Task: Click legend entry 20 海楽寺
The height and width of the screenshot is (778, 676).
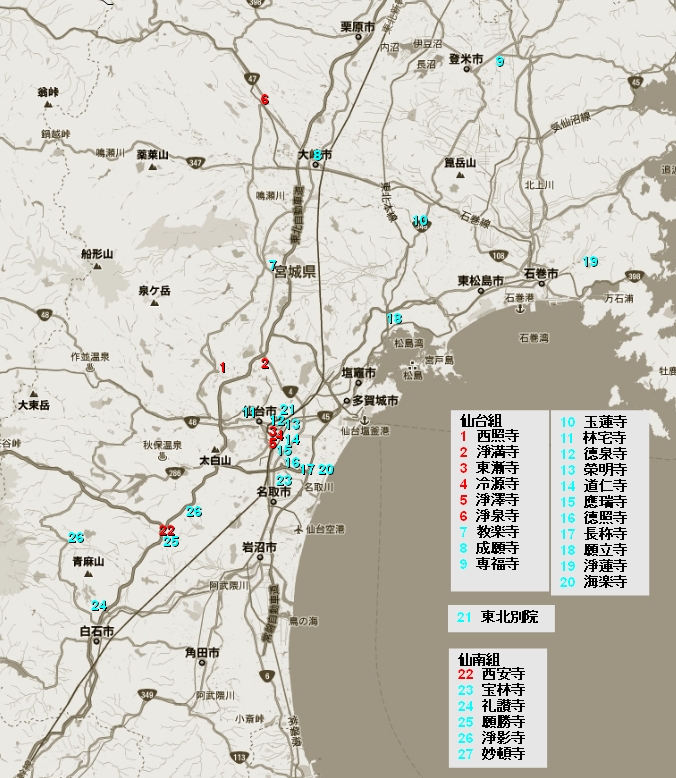Action: (x=594, y=582)
